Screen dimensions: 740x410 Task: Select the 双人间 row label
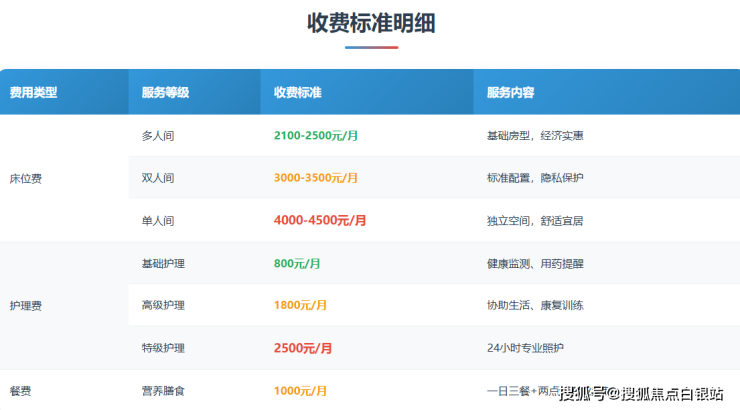click(x=158, y=178)
